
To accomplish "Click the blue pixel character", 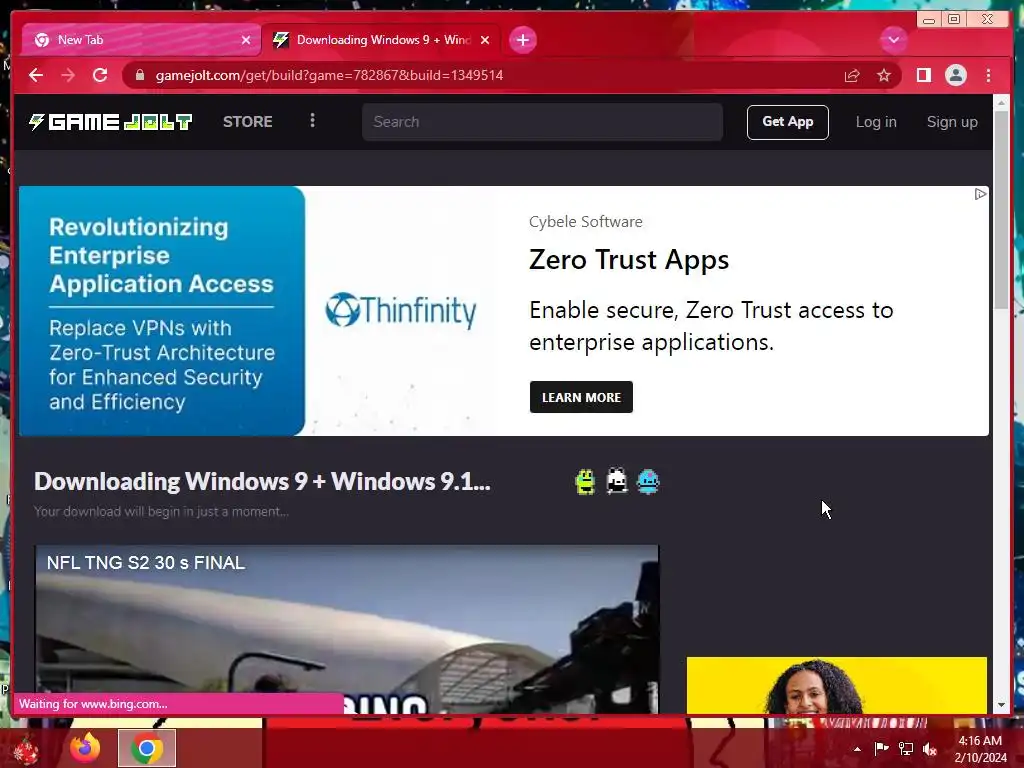I will [x=648, y=482].
